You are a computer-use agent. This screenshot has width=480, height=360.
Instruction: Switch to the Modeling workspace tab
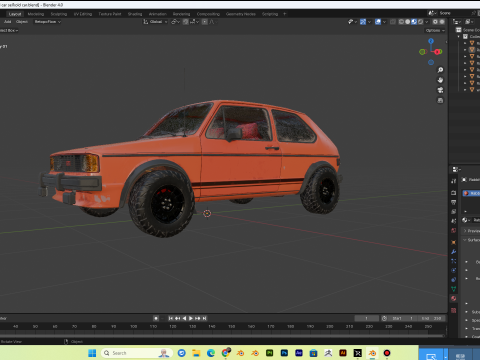(x=36, y=14)
